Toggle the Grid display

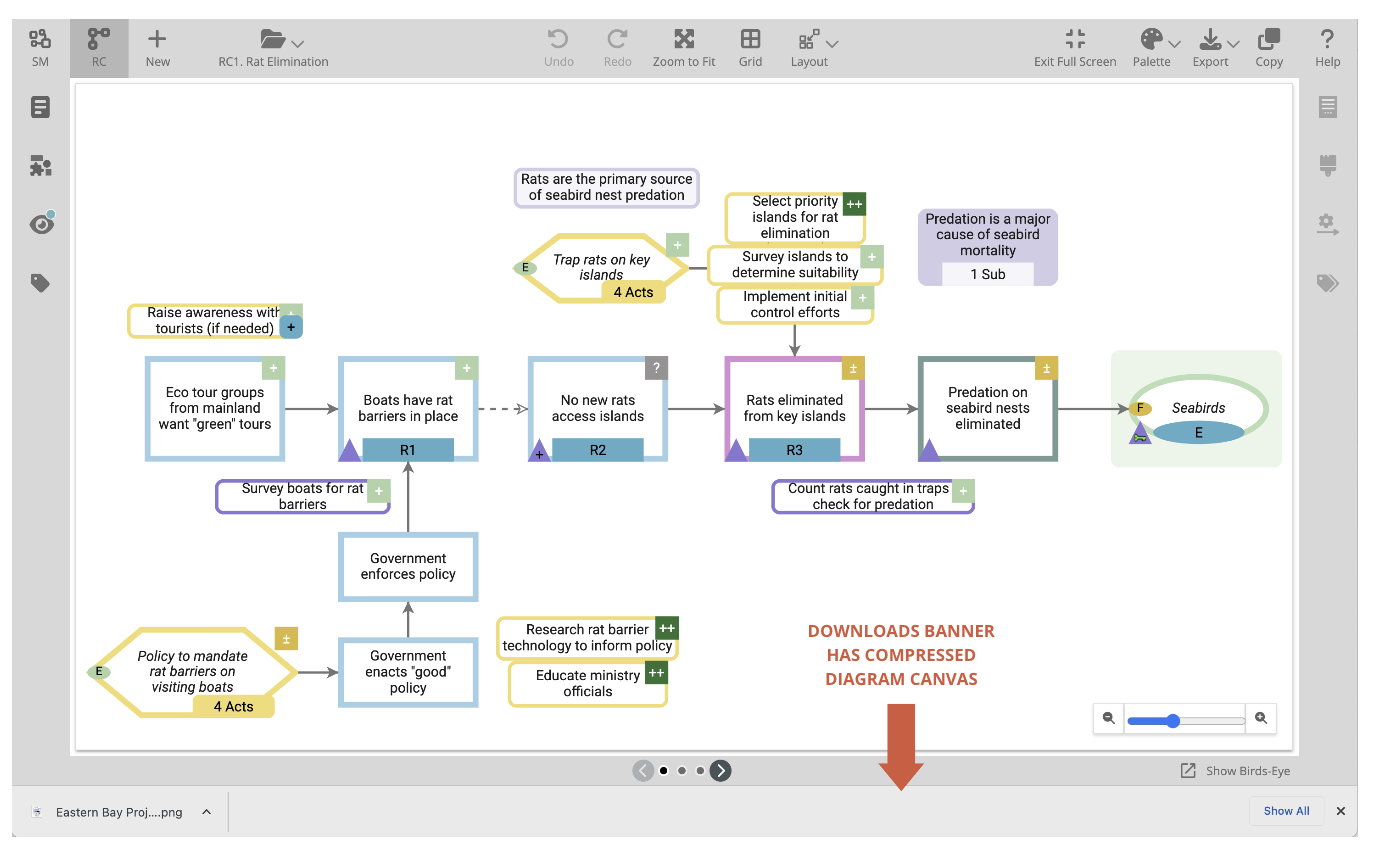click(x=750, y=40)
